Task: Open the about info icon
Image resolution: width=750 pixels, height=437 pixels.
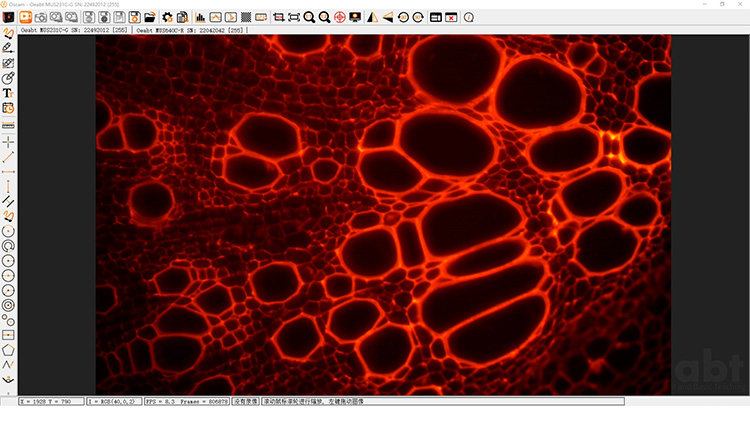Action: click(x=469, y=18)
